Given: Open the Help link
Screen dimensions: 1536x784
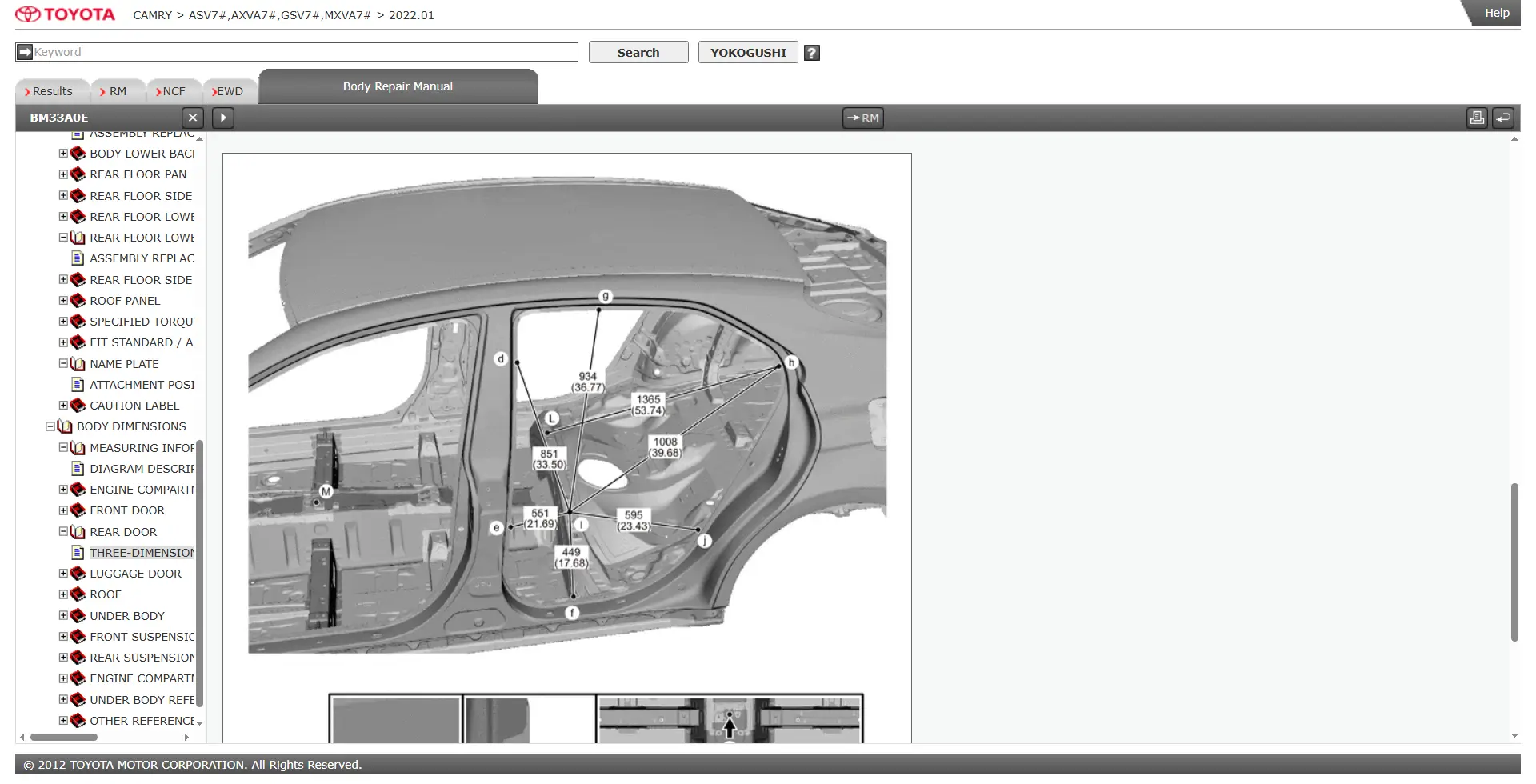Looking at the screenshot, I should [x=1497, y=13].
